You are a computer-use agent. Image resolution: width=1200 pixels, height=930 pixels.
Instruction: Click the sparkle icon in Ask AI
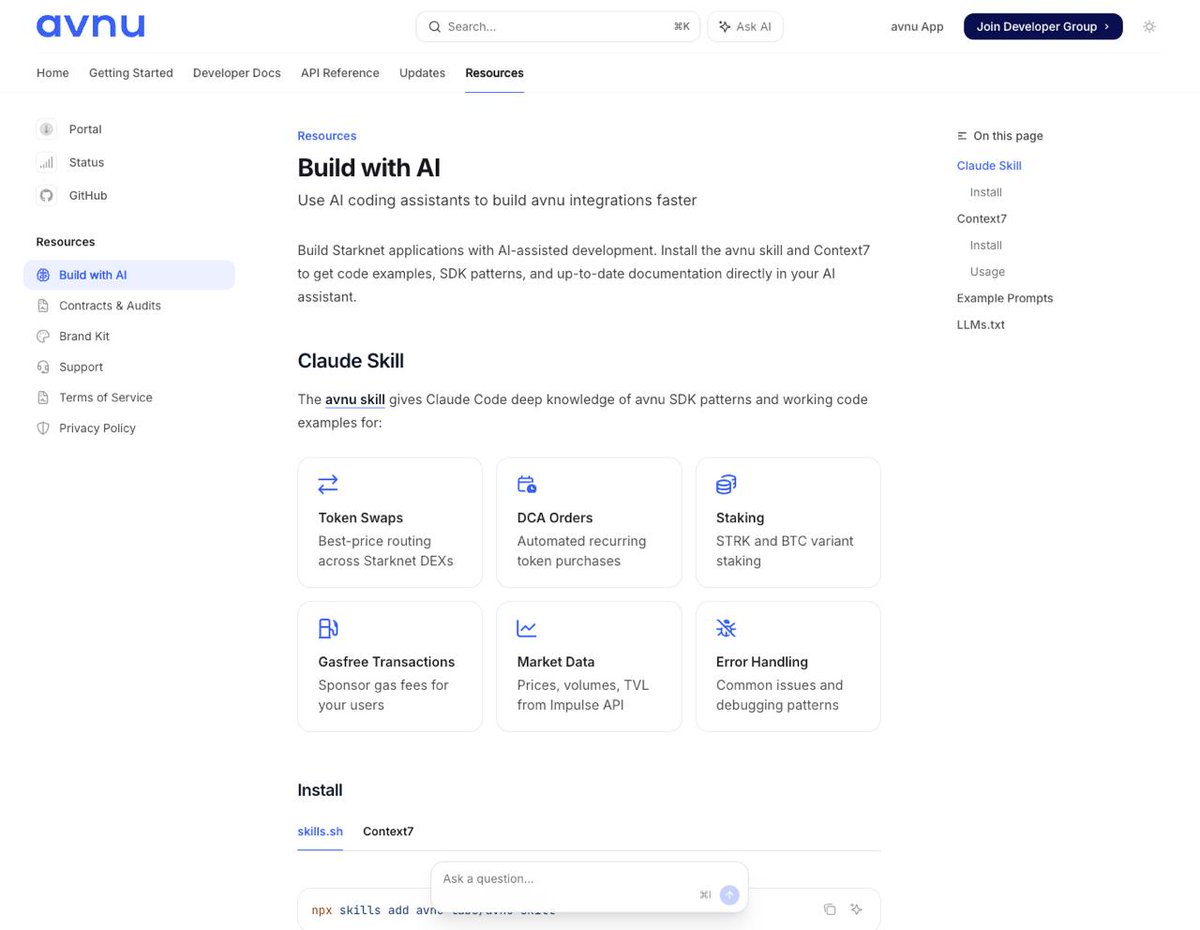pos(725,27)
